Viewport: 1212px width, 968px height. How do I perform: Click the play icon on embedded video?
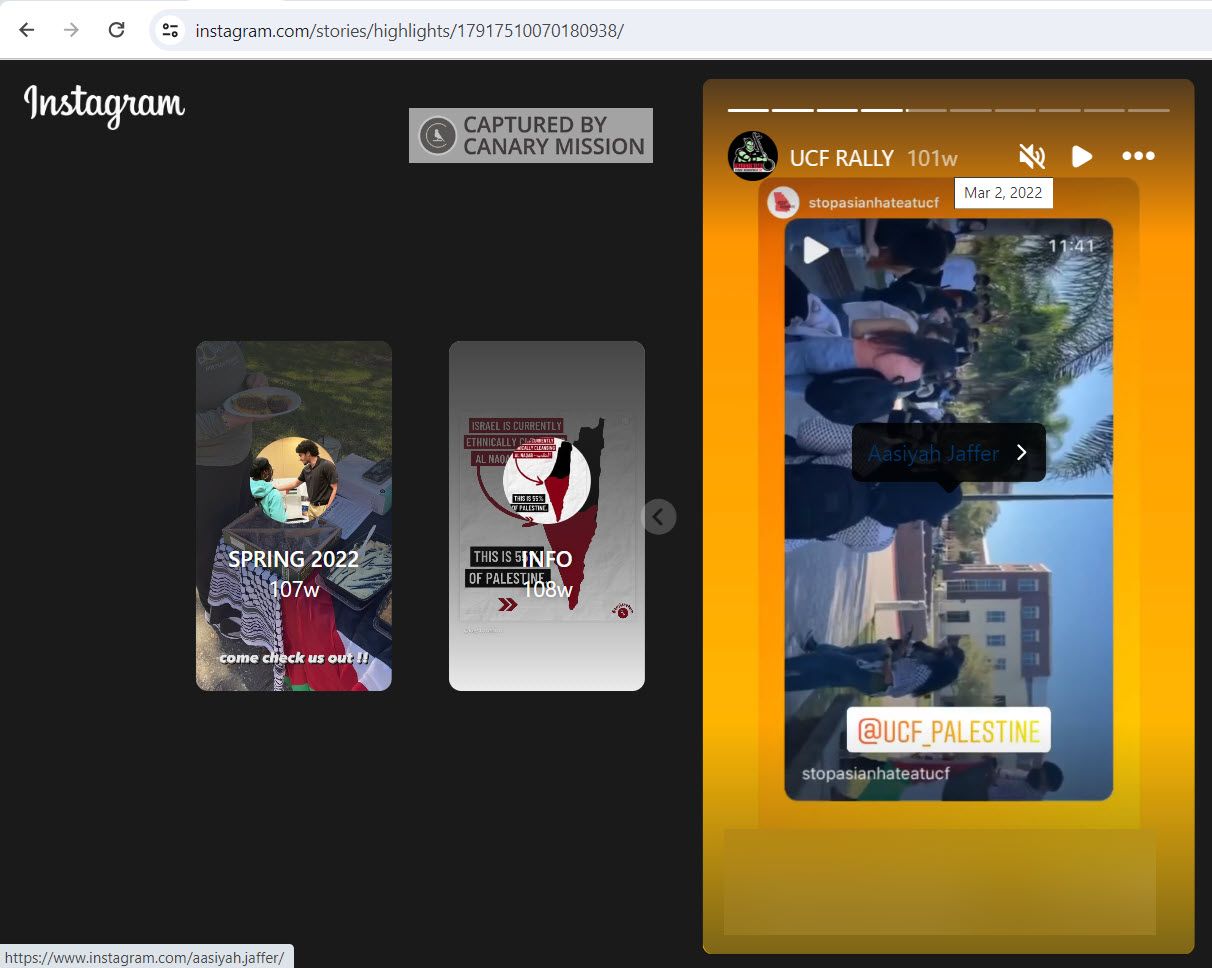[816, 249]
